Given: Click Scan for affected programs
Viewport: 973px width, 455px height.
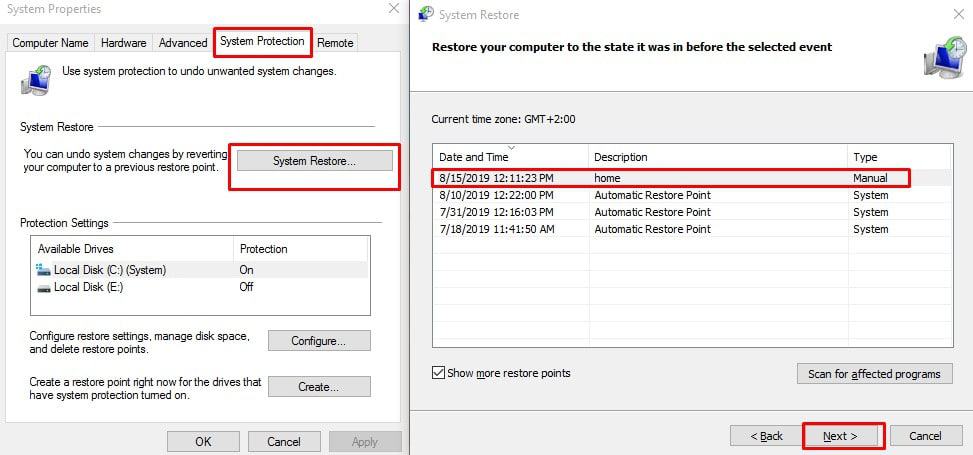Looking at the screenshot, I should 874,374.
